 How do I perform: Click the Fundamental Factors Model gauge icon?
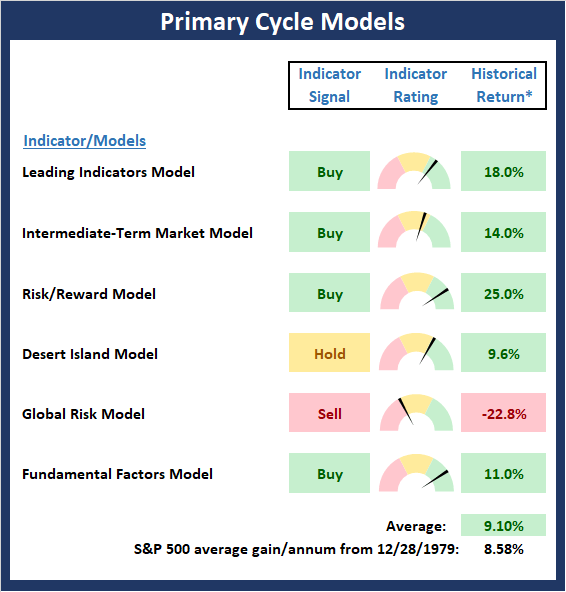(x=416, y=473)
